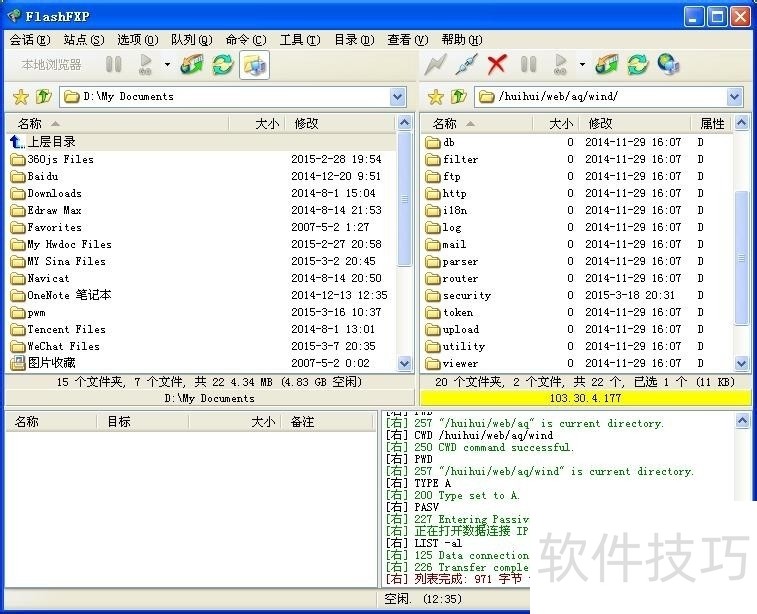Click the queue pane 目标 column header
The width and height of the screenshot is (757, 614).
[x=142, y=422]
